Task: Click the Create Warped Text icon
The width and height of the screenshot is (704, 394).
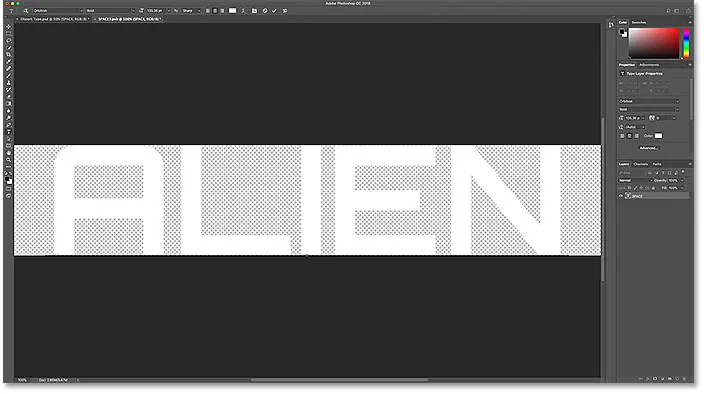Action: pyautogui.click(x=243, y=11)
